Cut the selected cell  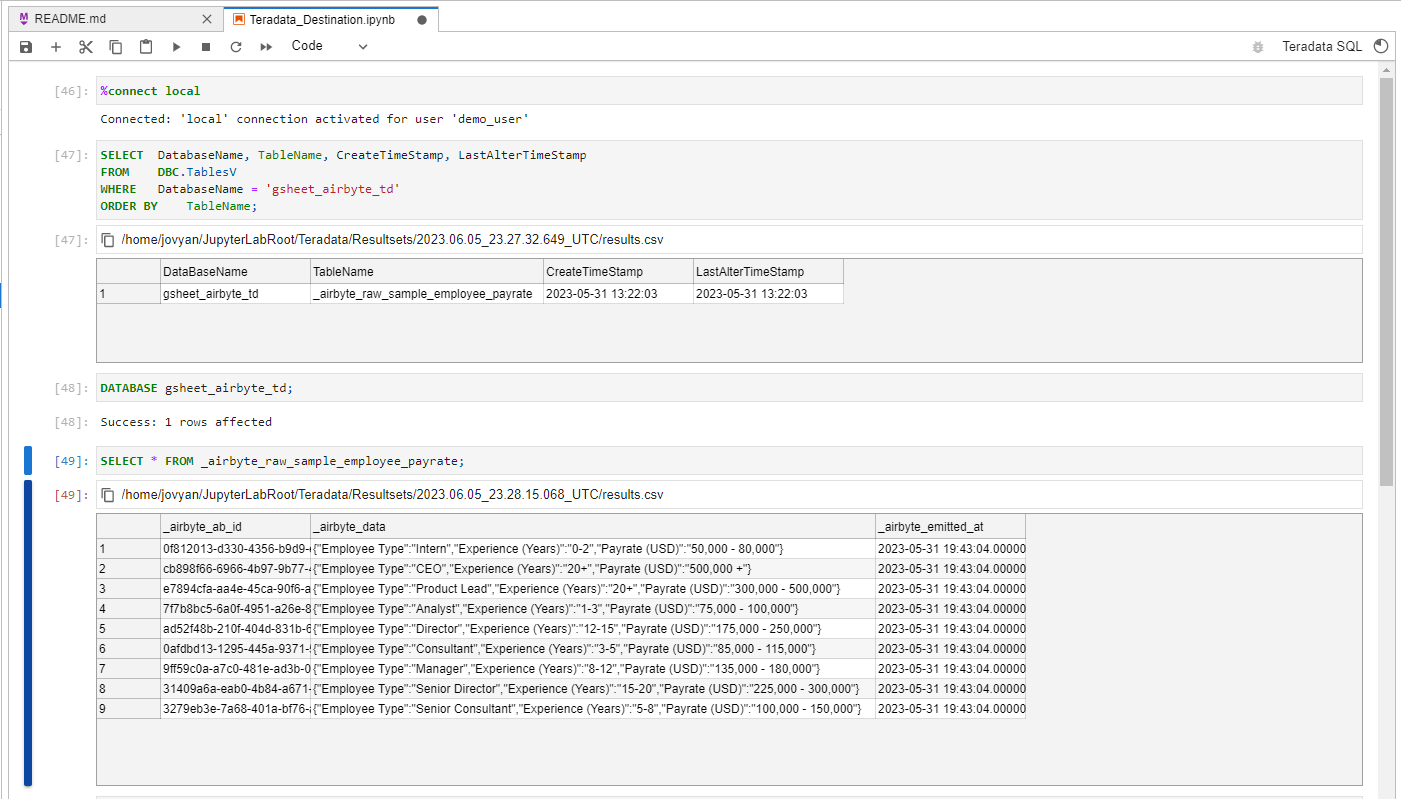pos(85,46)
